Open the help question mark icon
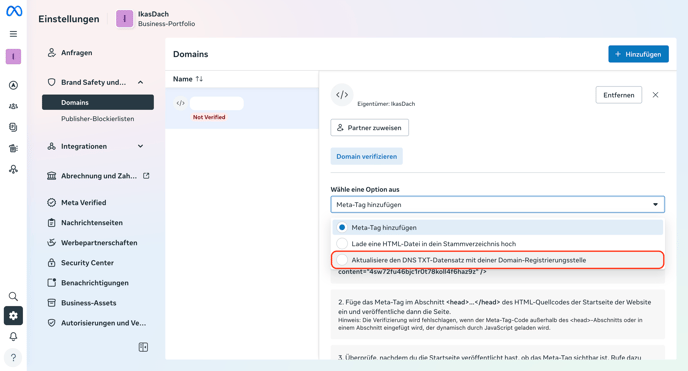This screenshot has height=371, width=688. [14, 357]
